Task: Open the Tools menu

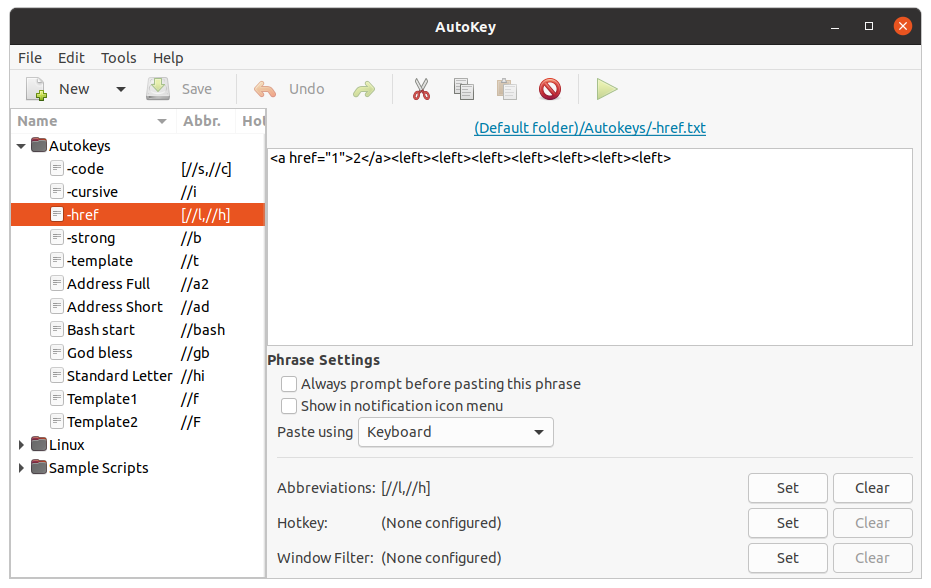Action: pos(118,57)
